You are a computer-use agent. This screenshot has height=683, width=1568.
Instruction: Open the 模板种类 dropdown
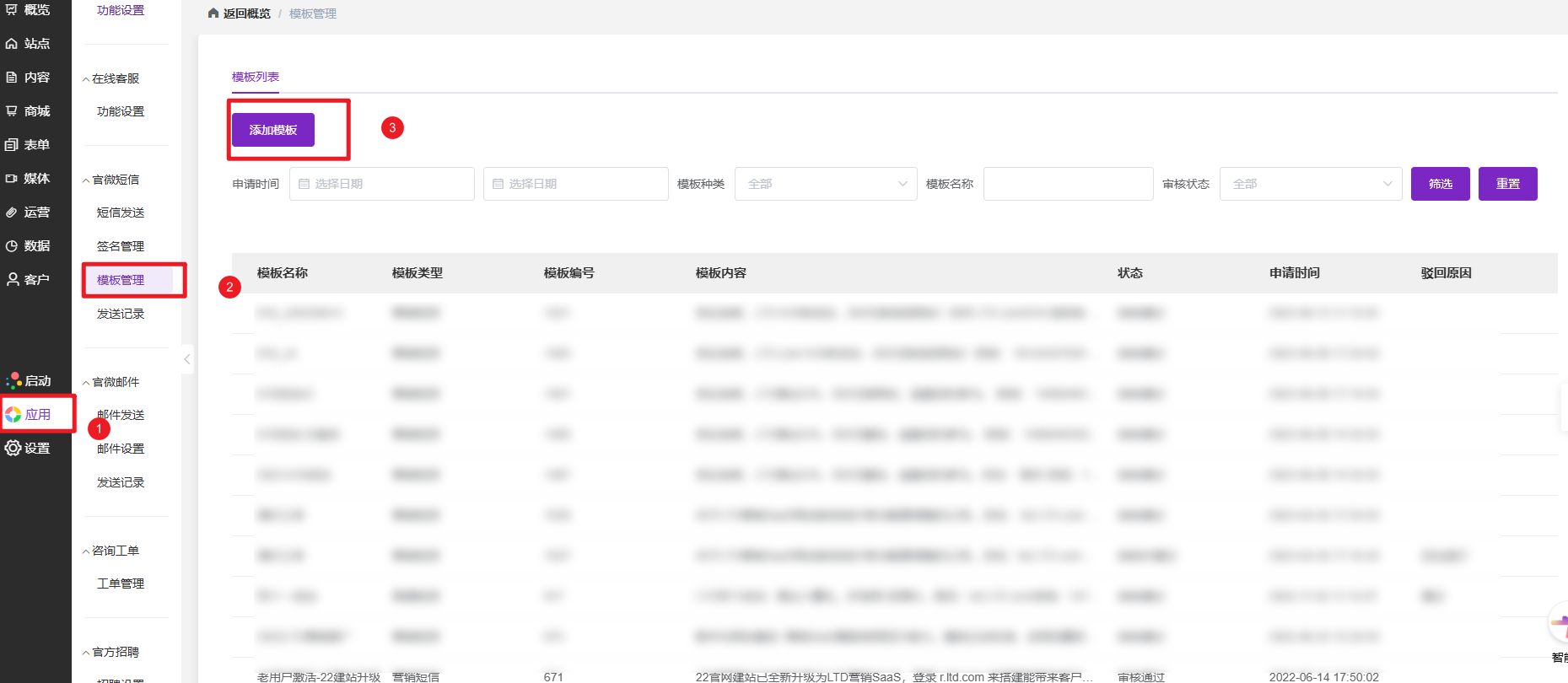coord(826,184)
